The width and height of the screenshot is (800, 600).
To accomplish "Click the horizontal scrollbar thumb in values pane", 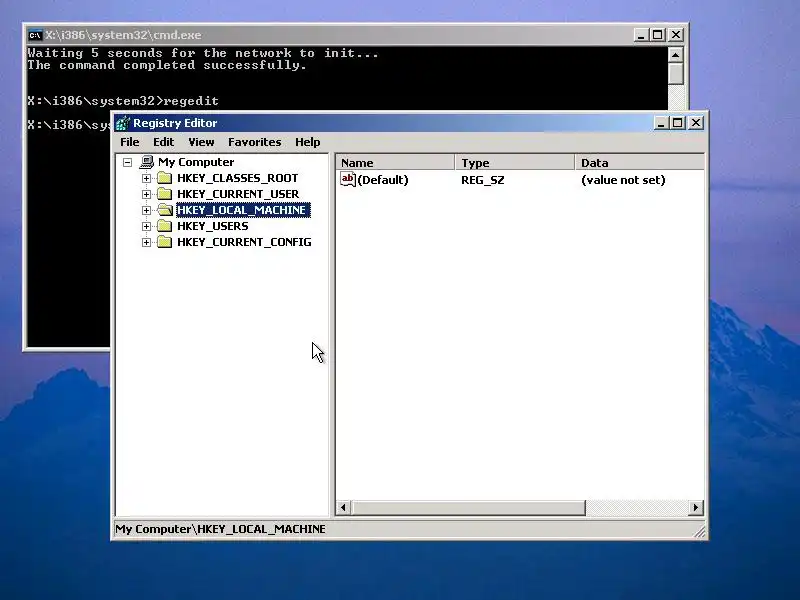I will point(468,508).
